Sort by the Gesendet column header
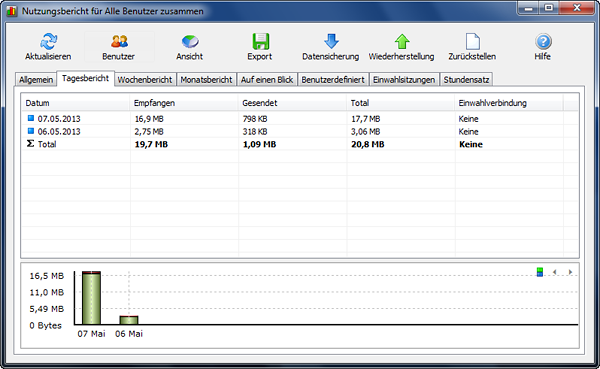 [x=292, y=103]
